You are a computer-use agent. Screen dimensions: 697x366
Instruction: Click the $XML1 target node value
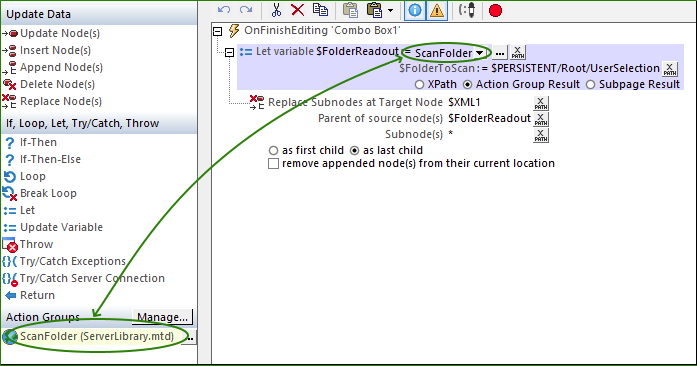[x=464, y=102]
